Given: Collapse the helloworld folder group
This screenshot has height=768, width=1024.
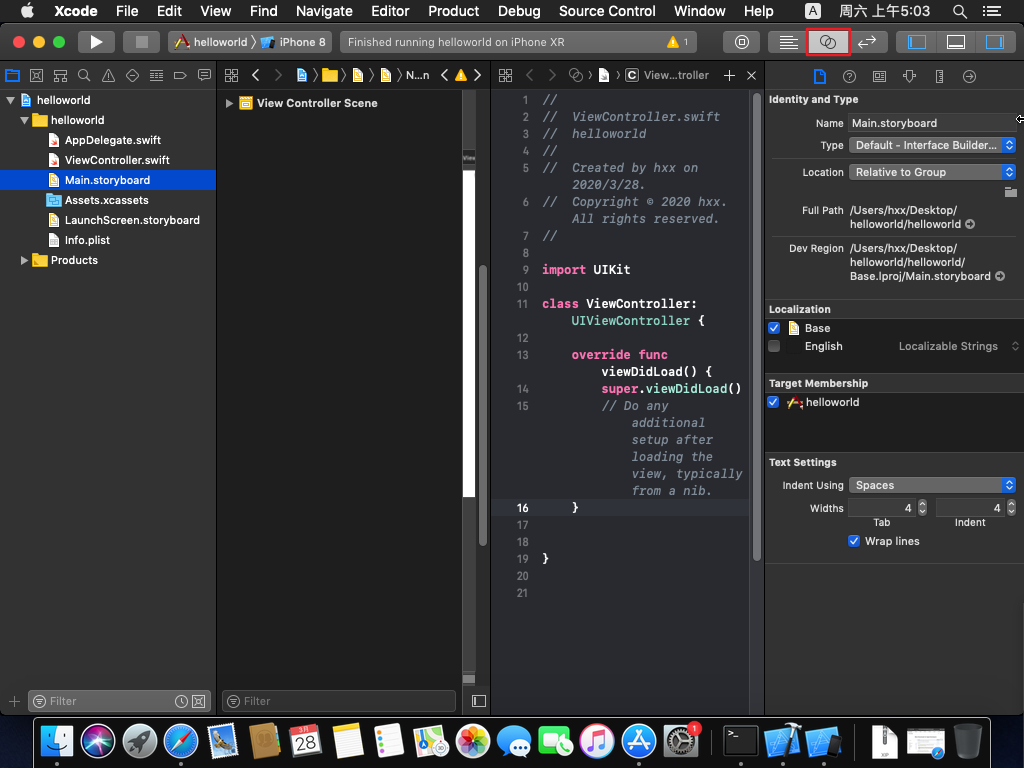Looking at the screenshot, I should click(x=24, y=120).
